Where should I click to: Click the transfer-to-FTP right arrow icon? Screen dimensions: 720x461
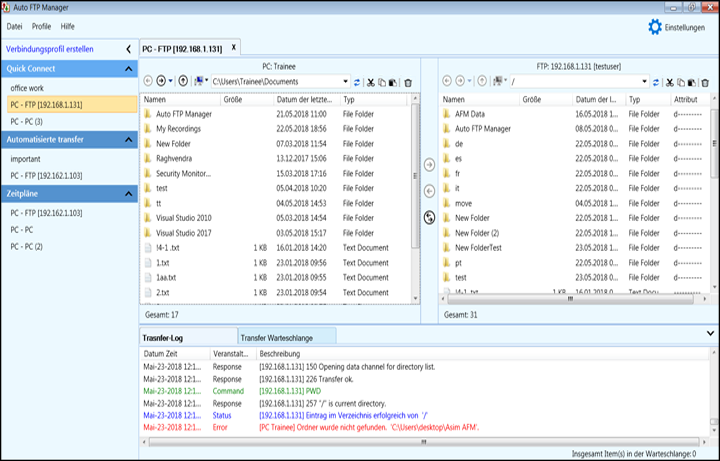tap(429, 165)
